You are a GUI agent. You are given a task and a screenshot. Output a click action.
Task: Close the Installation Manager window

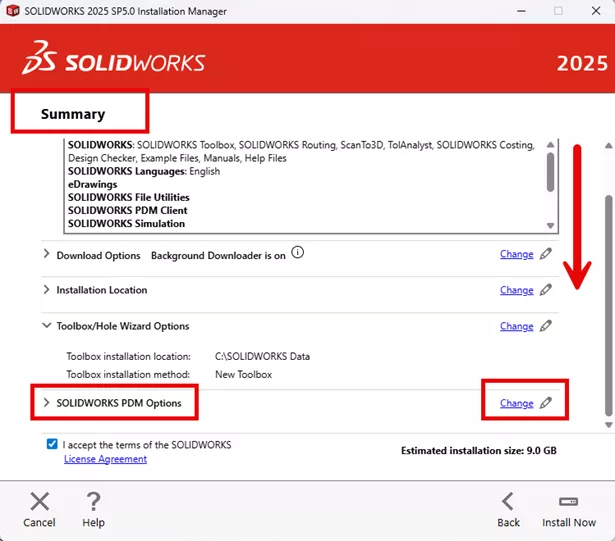coord(596,11)
